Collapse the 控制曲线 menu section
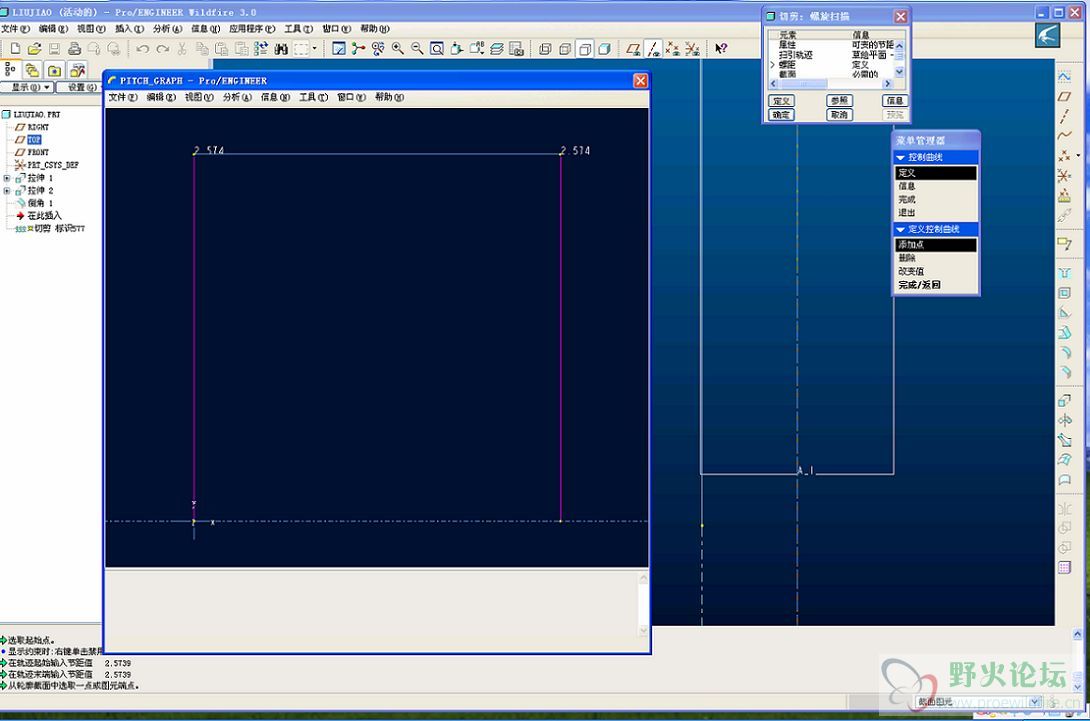Image resolution: width=1090 pixels, height=721 pixels. pos(901,158)
